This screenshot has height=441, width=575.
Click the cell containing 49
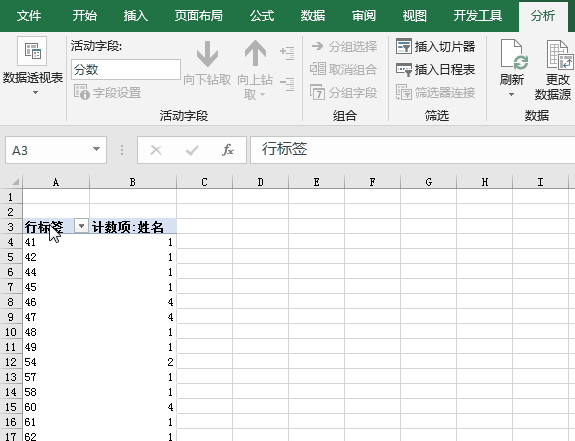[x=56, y=347]
